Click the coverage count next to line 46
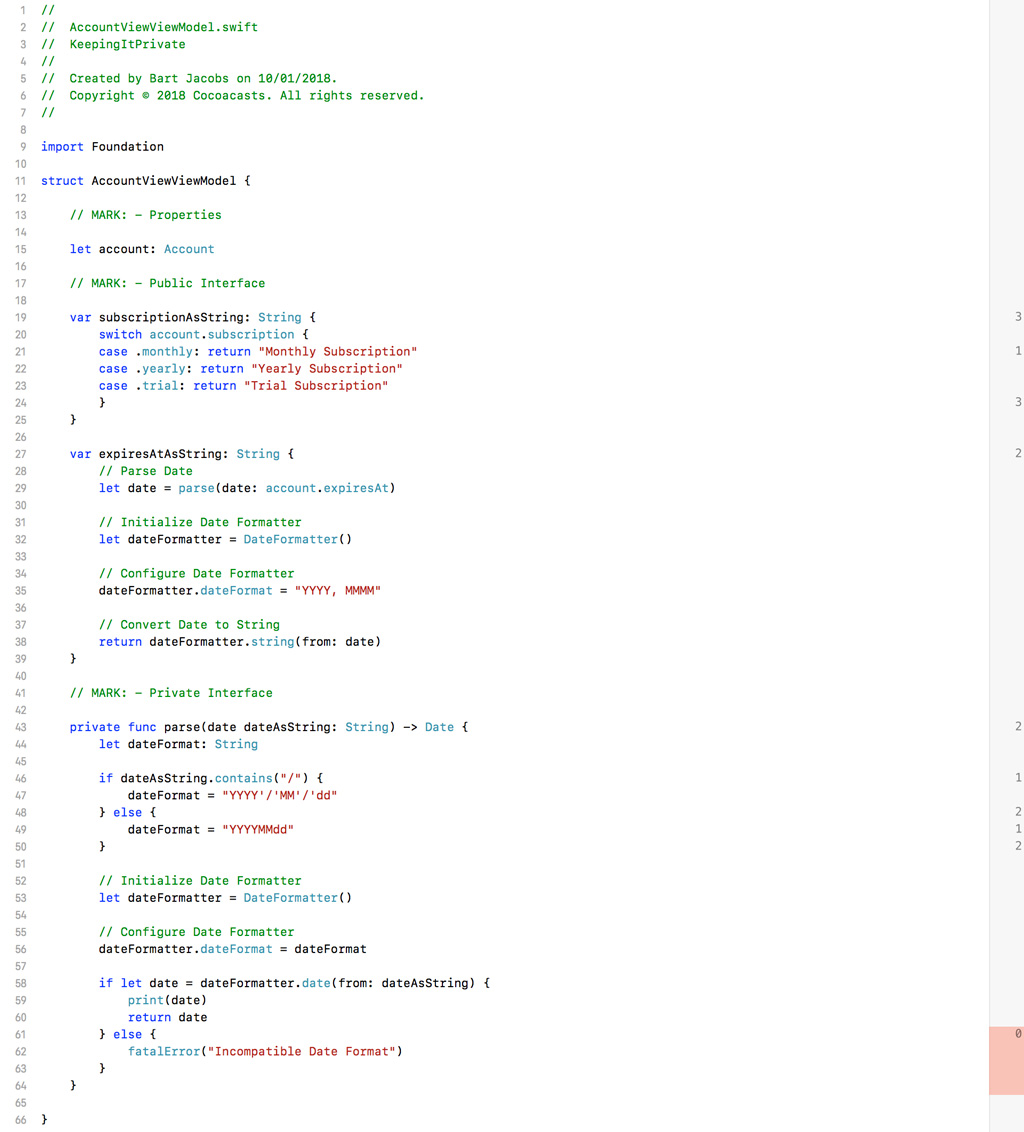 point(1017,777)
